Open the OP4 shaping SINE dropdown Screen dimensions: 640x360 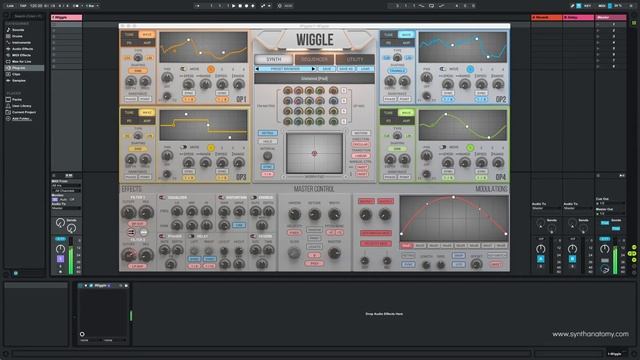point(397,149)
